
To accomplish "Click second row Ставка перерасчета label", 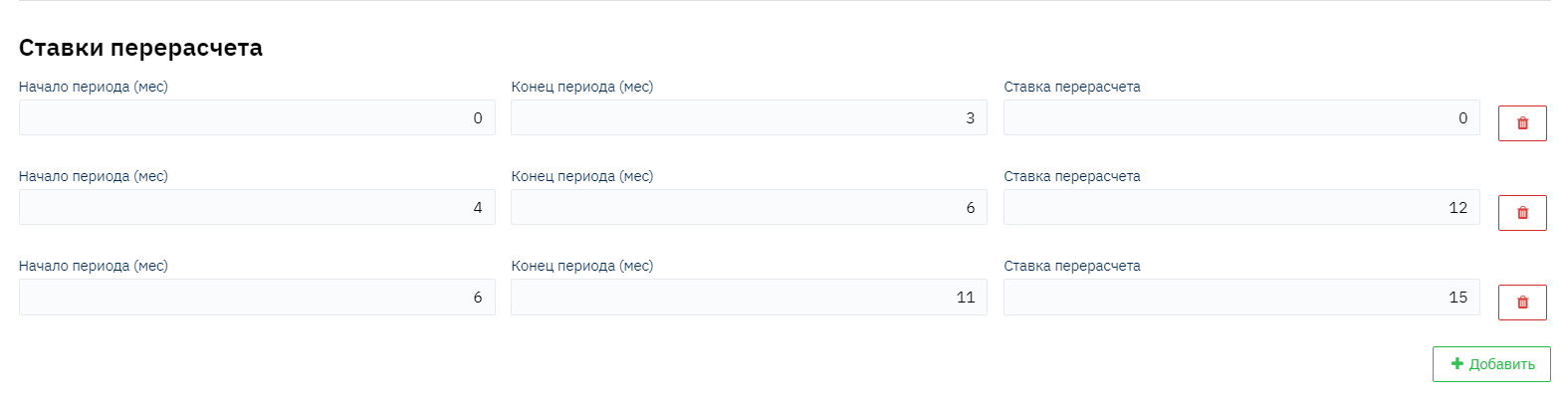I will point(1071,176).
